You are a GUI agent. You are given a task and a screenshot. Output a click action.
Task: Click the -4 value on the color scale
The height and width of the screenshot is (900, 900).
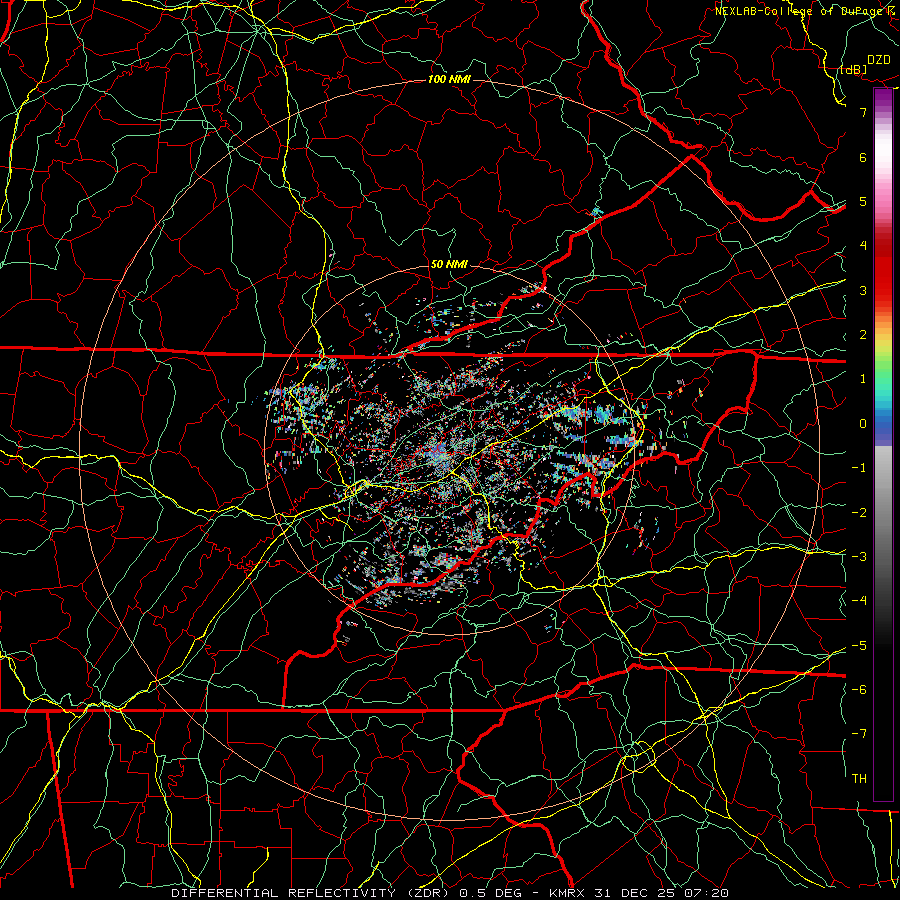tap(859, 601)
